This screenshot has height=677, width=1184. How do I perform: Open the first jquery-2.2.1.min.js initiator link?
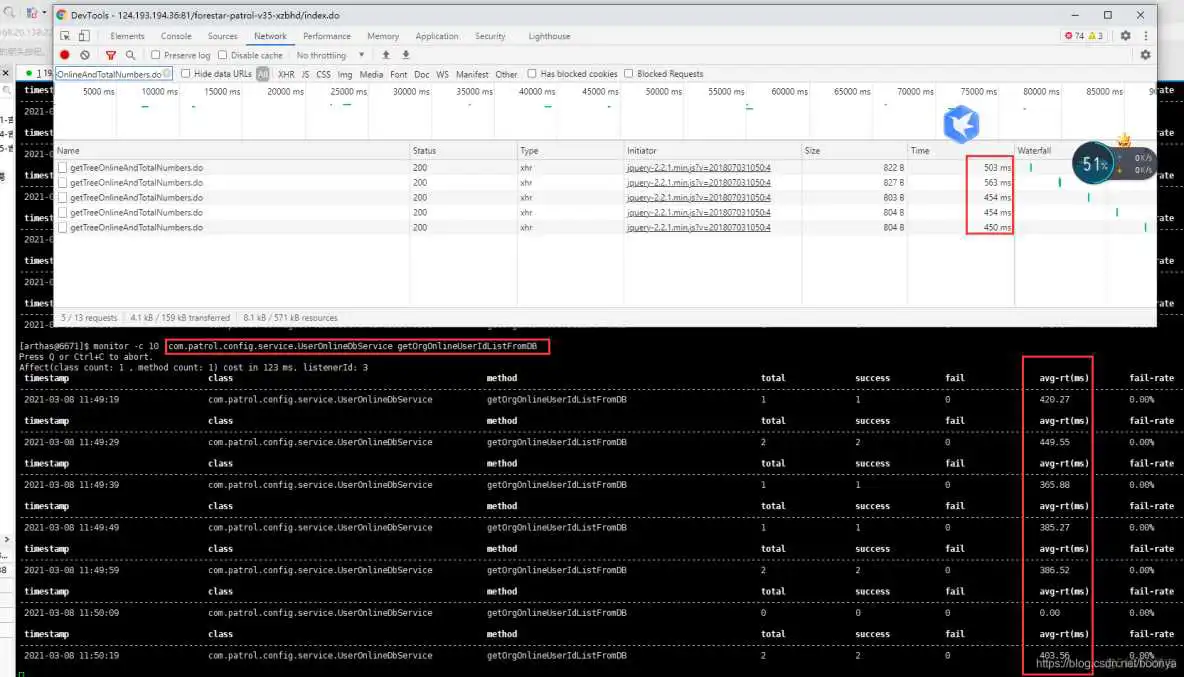tap(698, 167)
